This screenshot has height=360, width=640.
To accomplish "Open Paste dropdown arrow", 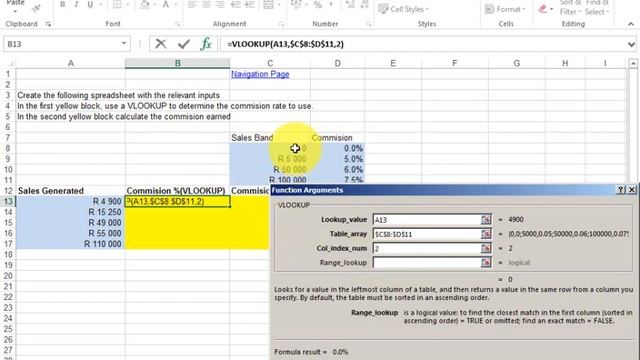I will click(16, 11).
